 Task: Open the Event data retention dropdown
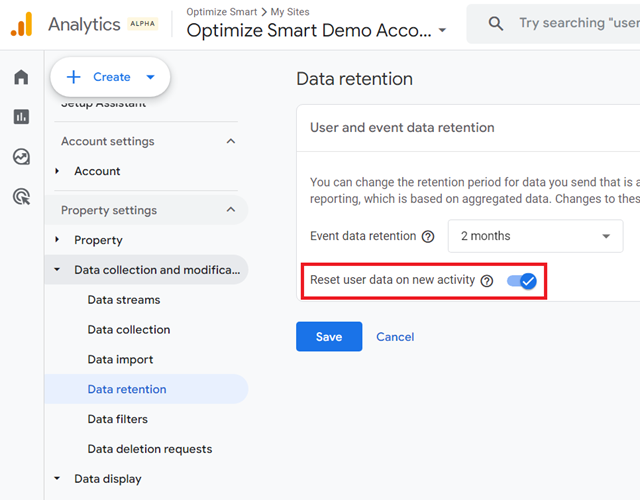[x=535, y=236]
